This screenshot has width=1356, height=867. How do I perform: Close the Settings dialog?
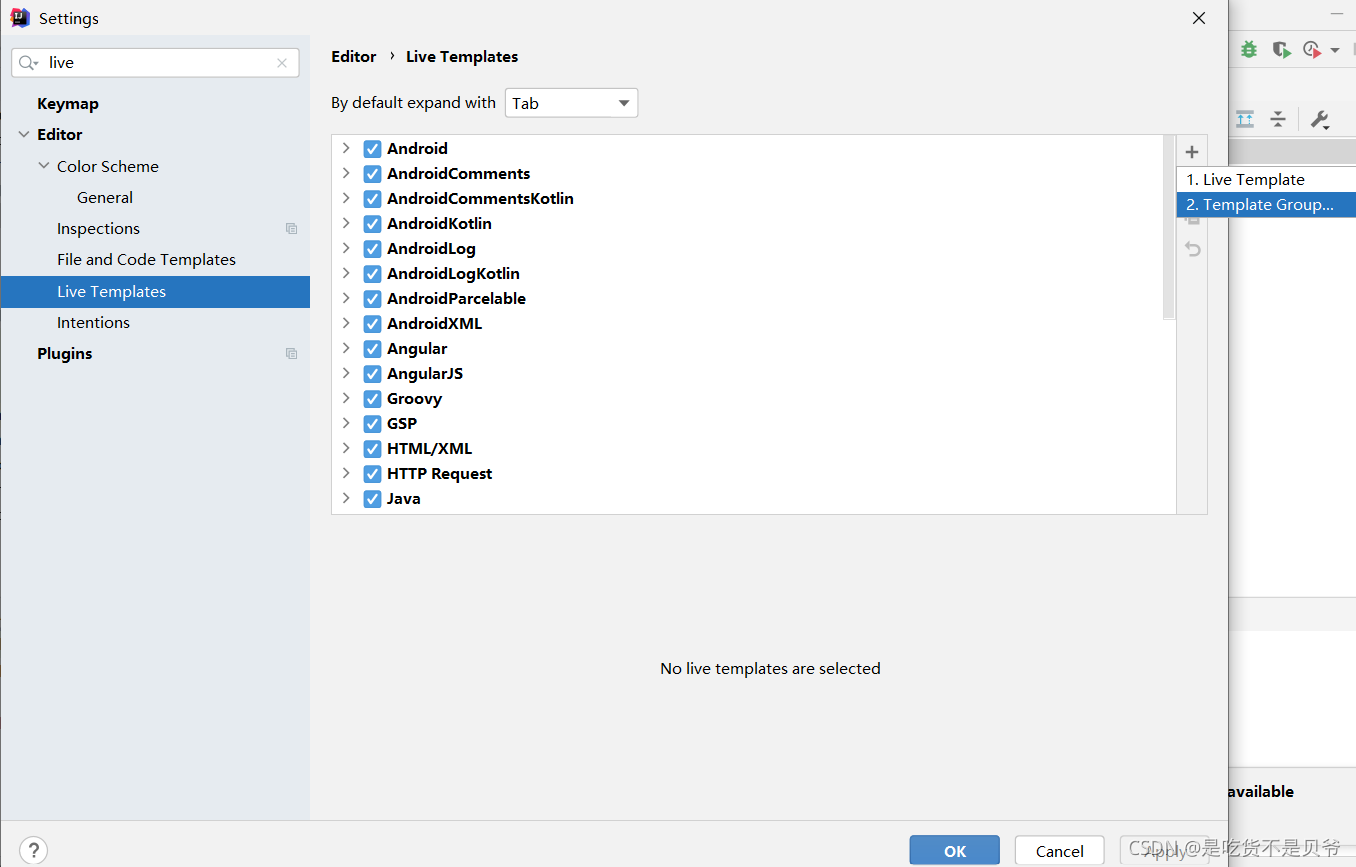(x=1199, y=18)
